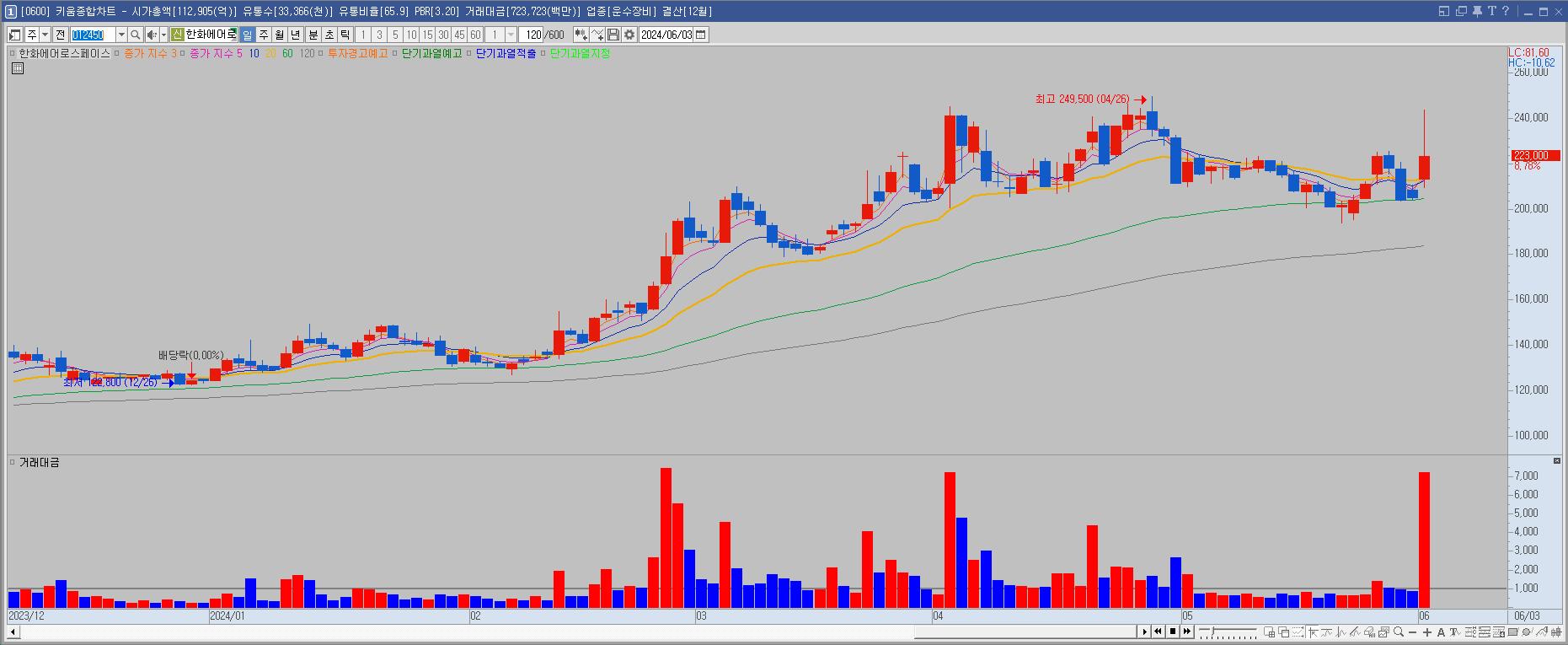Click the horizontal scrollbar left arrow
1568x645 pixels.
(13, 632)
